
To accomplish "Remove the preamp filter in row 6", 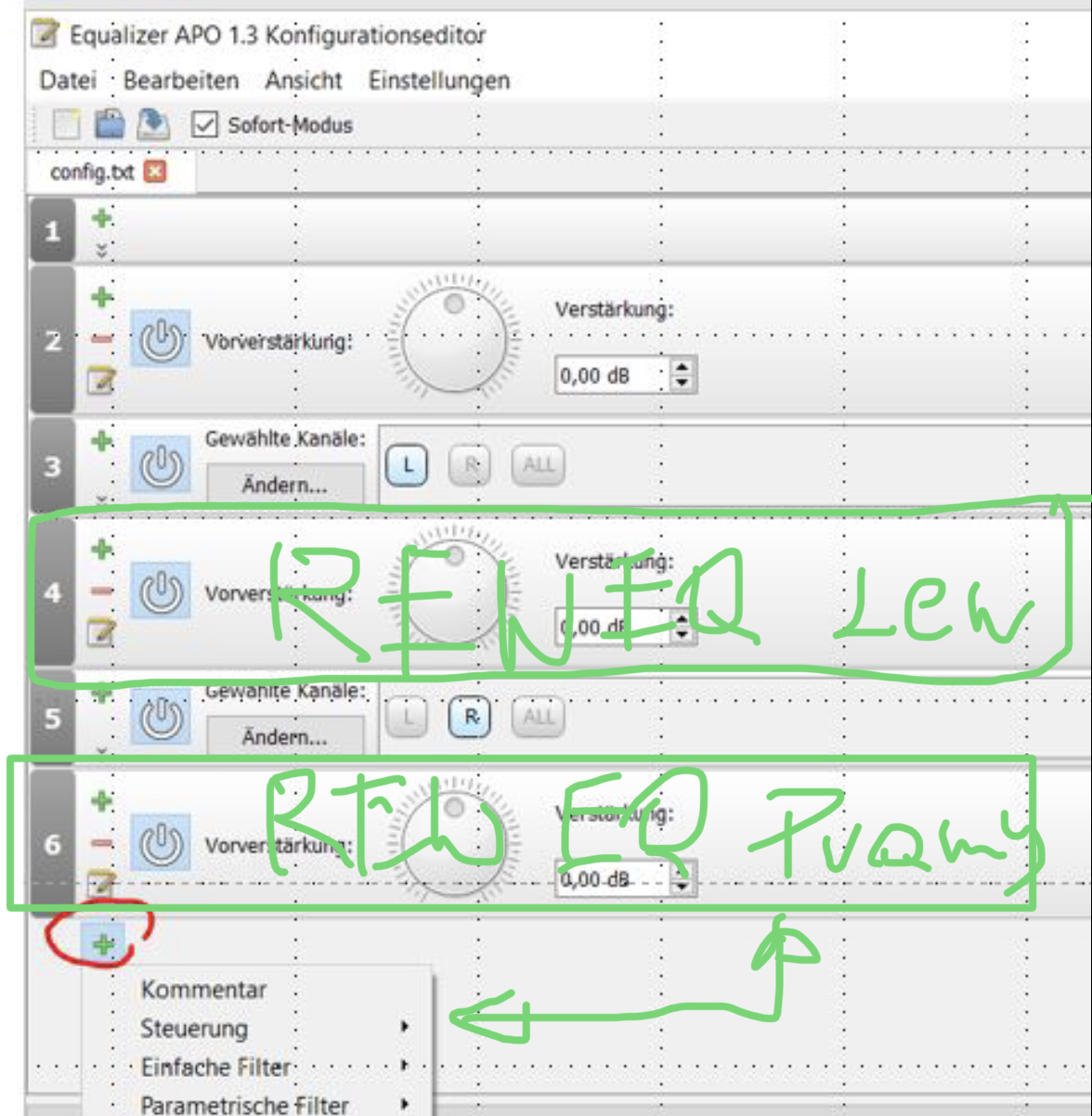I will pos(101,843).
